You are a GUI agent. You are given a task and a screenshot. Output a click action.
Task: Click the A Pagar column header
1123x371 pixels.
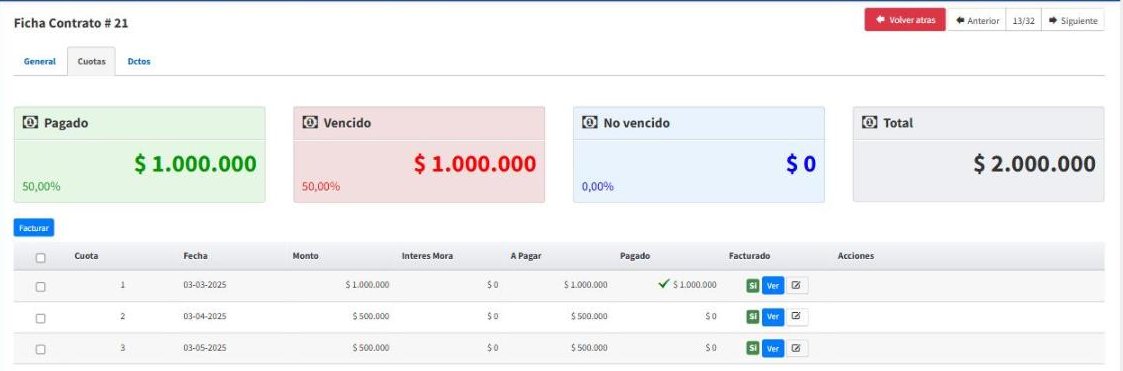pos(526,256)
